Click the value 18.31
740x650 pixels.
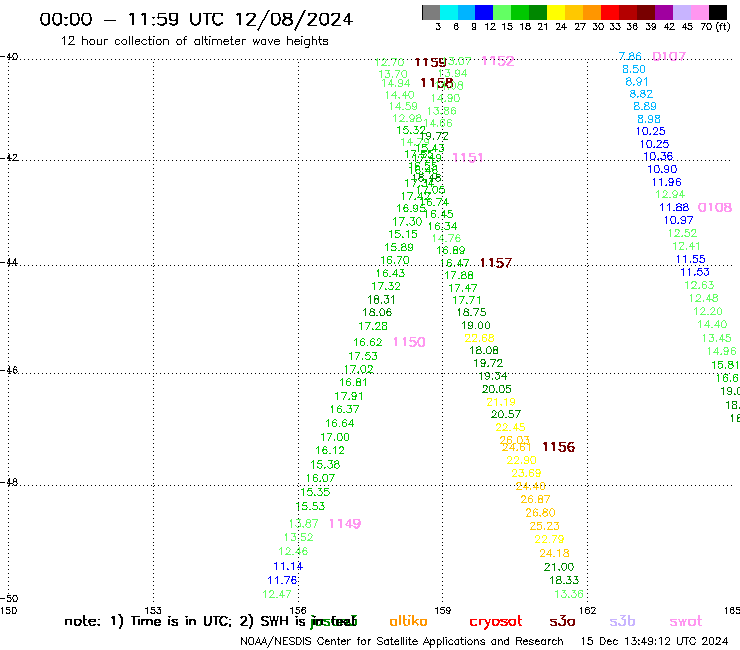381,300
